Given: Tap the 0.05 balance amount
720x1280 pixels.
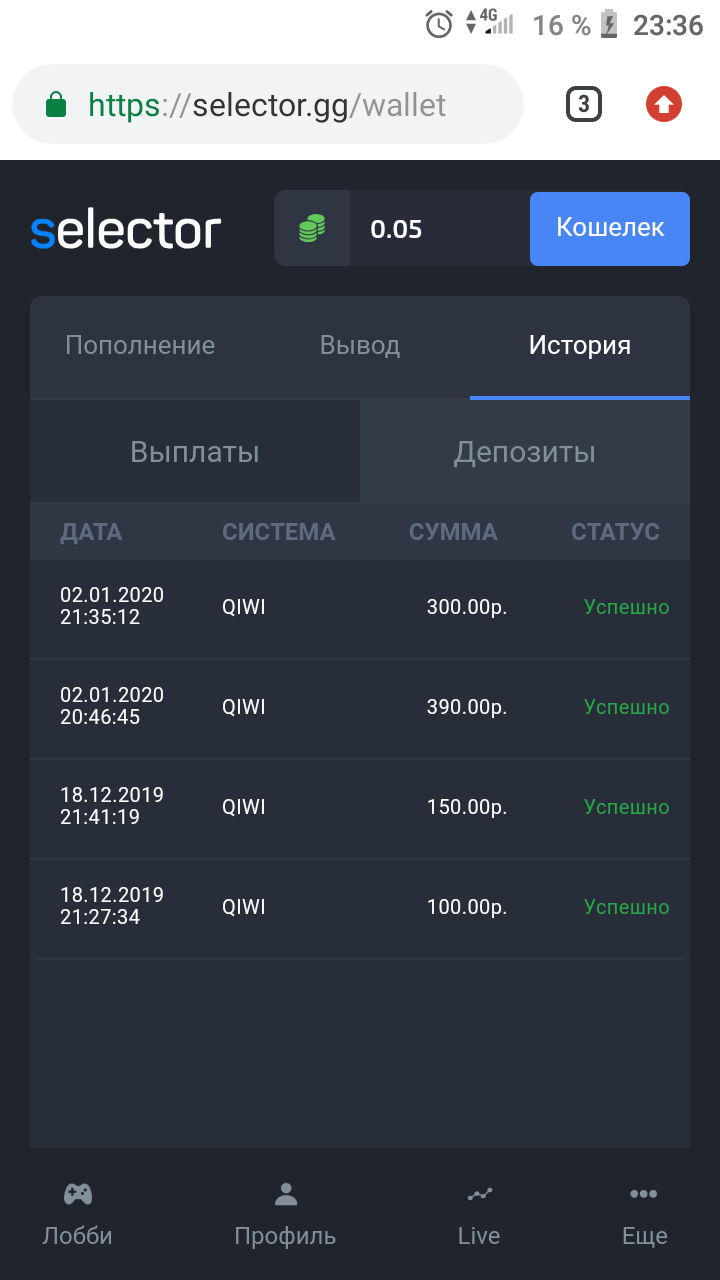Looking at the screenshot, I should pyautogui.click(x=397, y=230).
